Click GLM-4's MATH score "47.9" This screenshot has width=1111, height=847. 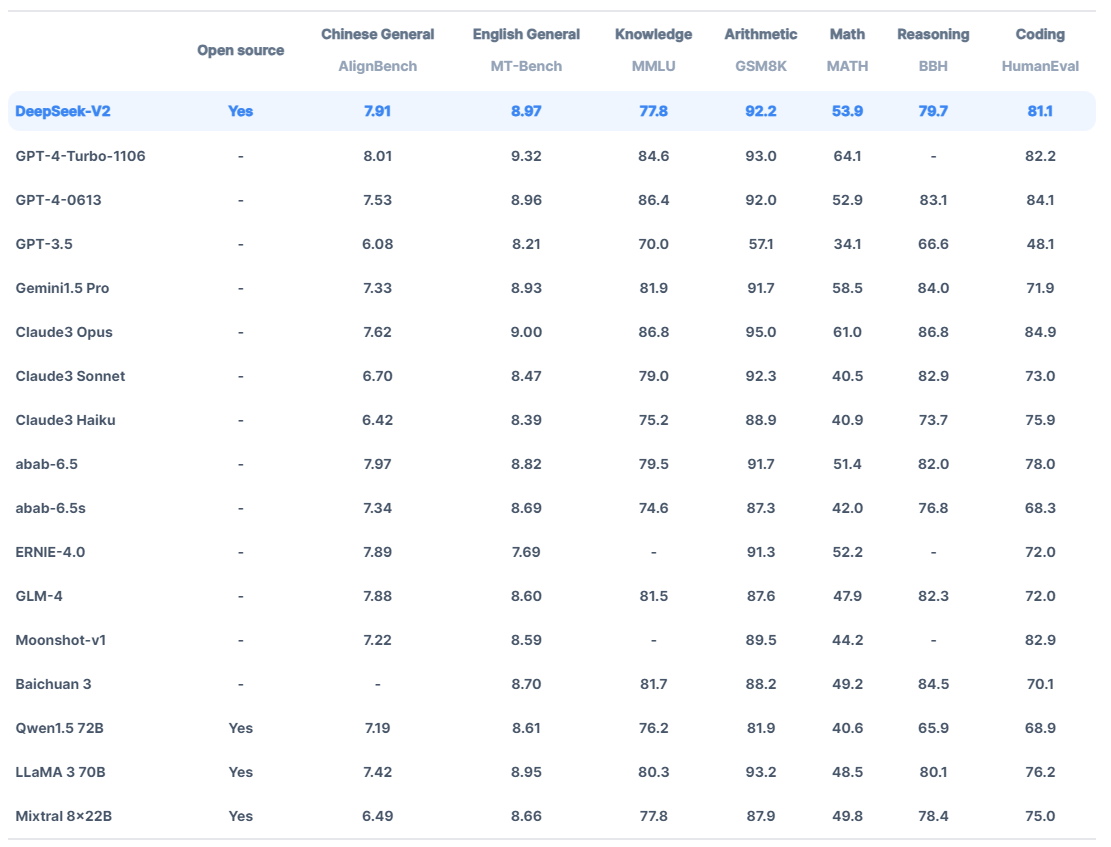[x=847, y=595]
